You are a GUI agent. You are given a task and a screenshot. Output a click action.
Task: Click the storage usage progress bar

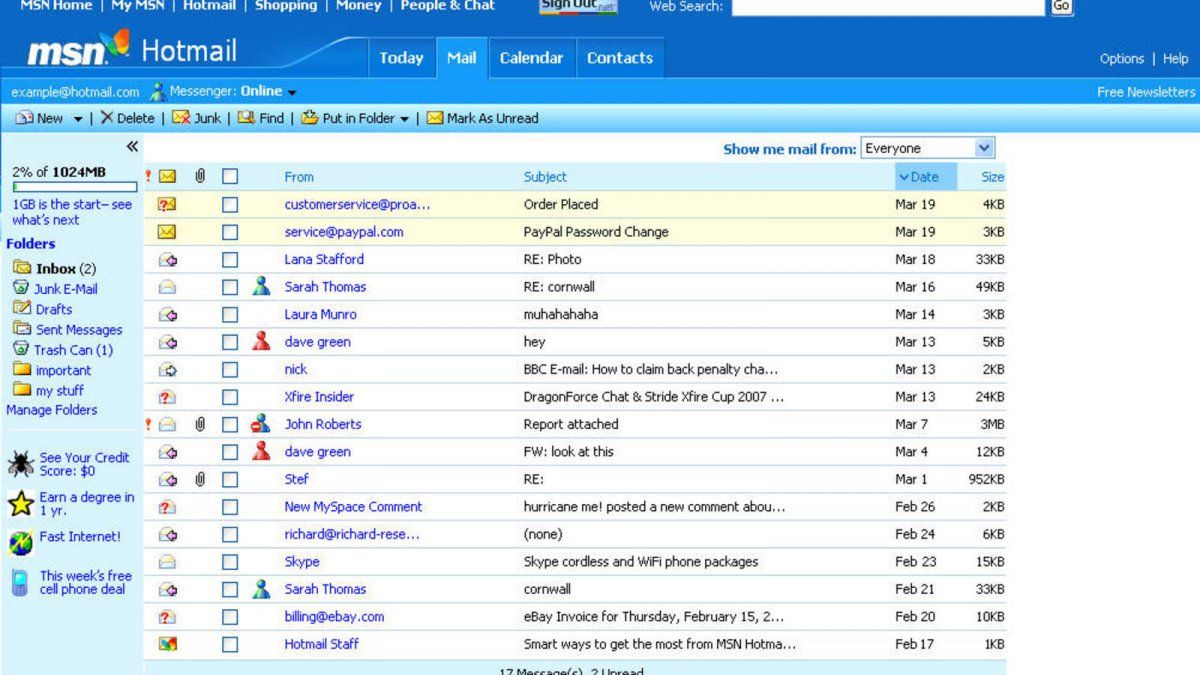click(x=75, y=187)
